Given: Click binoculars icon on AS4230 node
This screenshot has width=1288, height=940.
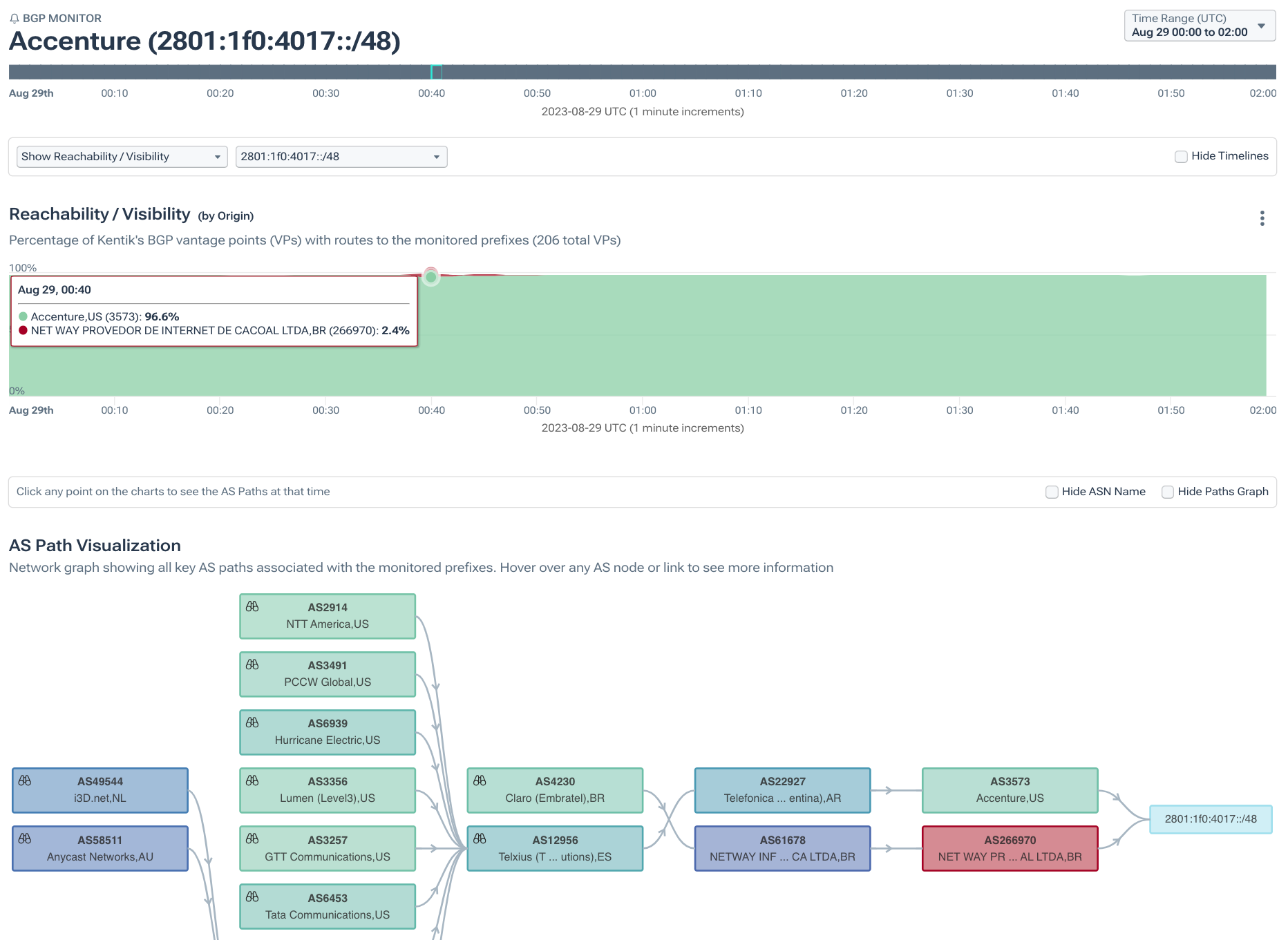Looking at the screenshot, I should coord(480,780).
